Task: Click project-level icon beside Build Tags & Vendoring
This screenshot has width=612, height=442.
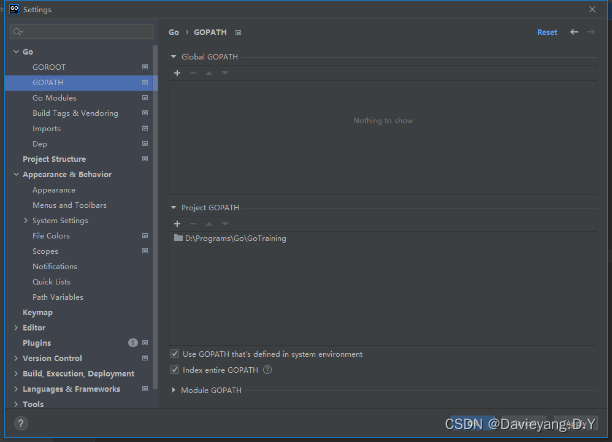Action: [x=145, y=113]
